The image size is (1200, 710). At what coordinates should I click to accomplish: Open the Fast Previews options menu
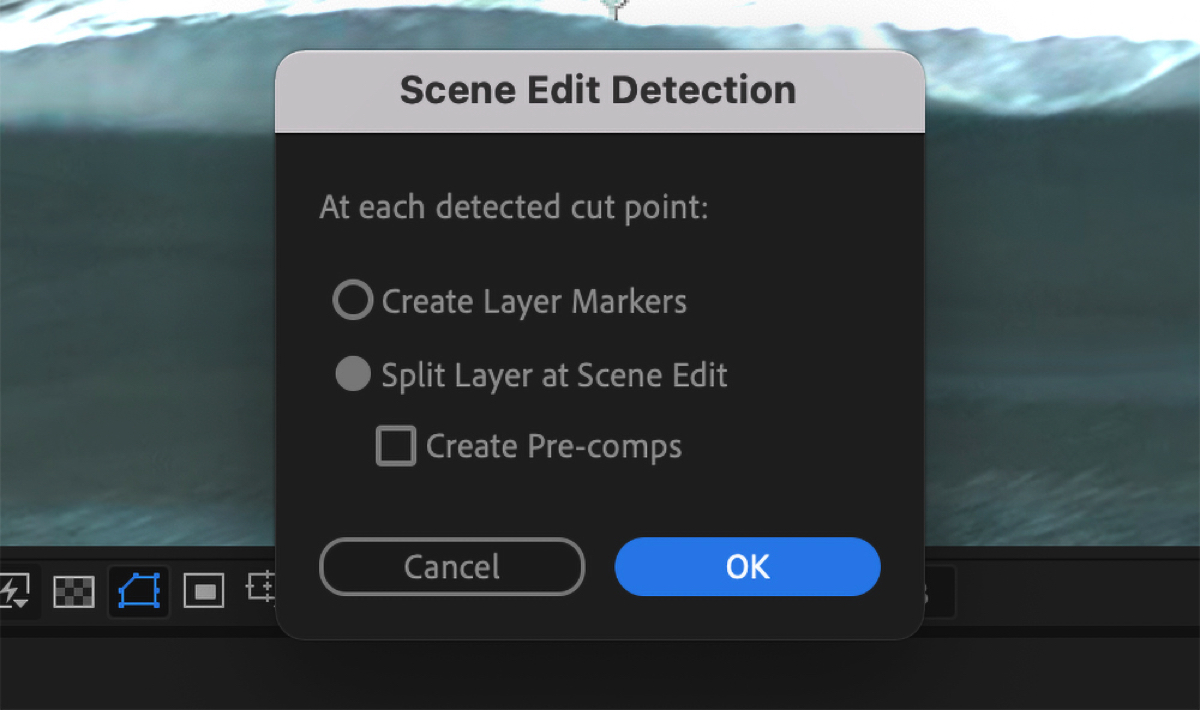coord(15,591)
